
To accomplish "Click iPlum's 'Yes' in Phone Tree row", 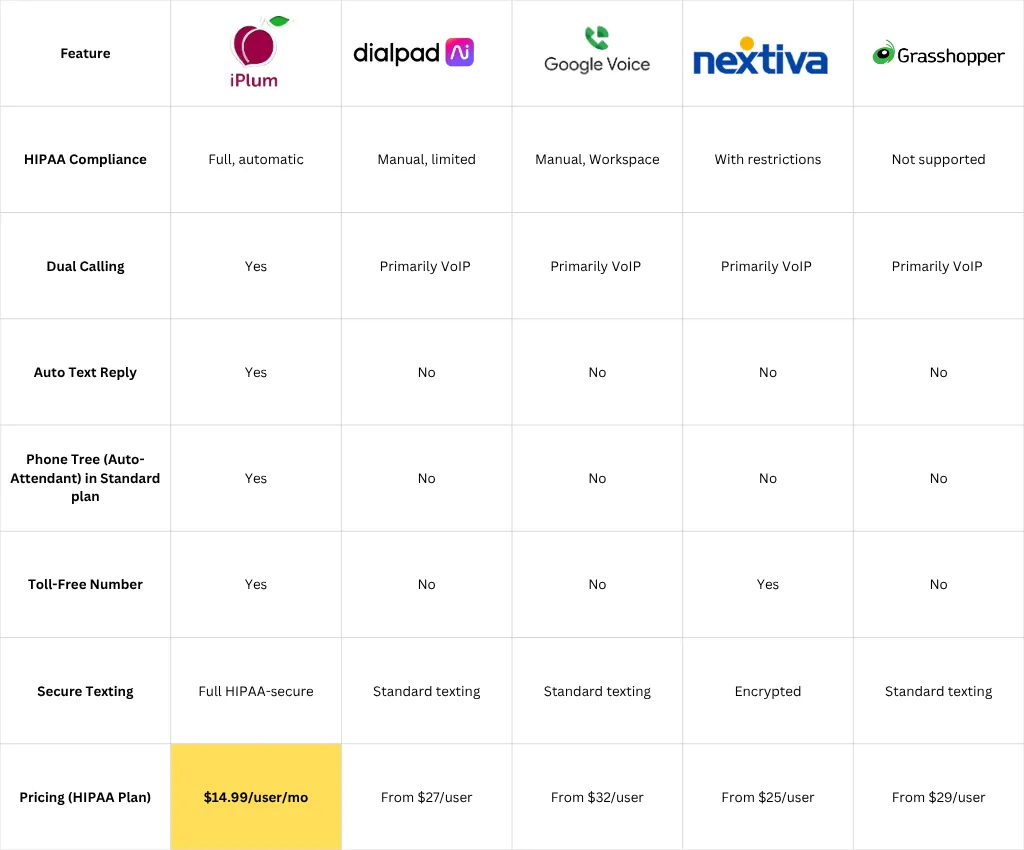I will click(256, 478).
